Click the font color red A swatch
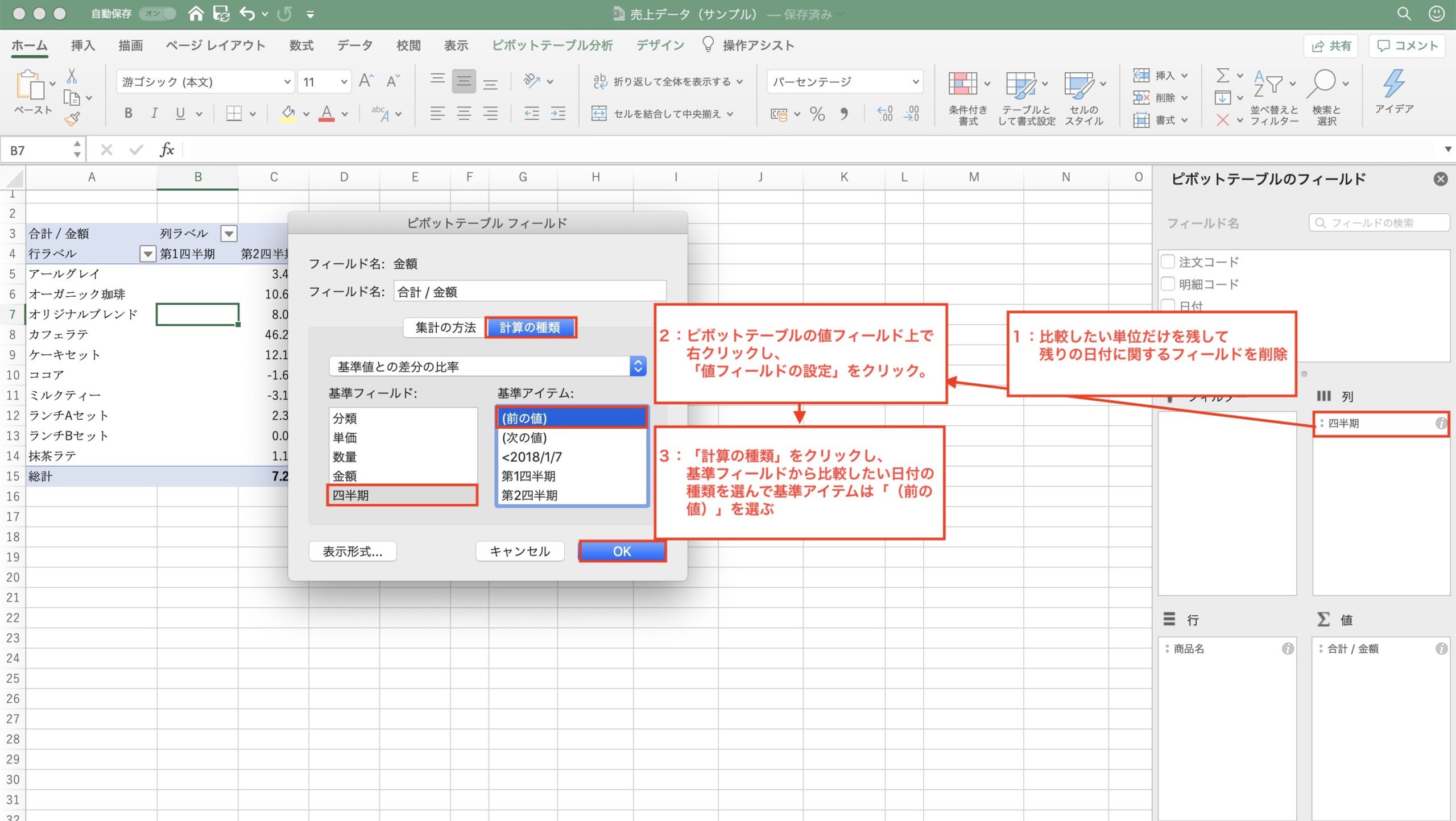This screenshot has height=821, width=1456. 326,114
